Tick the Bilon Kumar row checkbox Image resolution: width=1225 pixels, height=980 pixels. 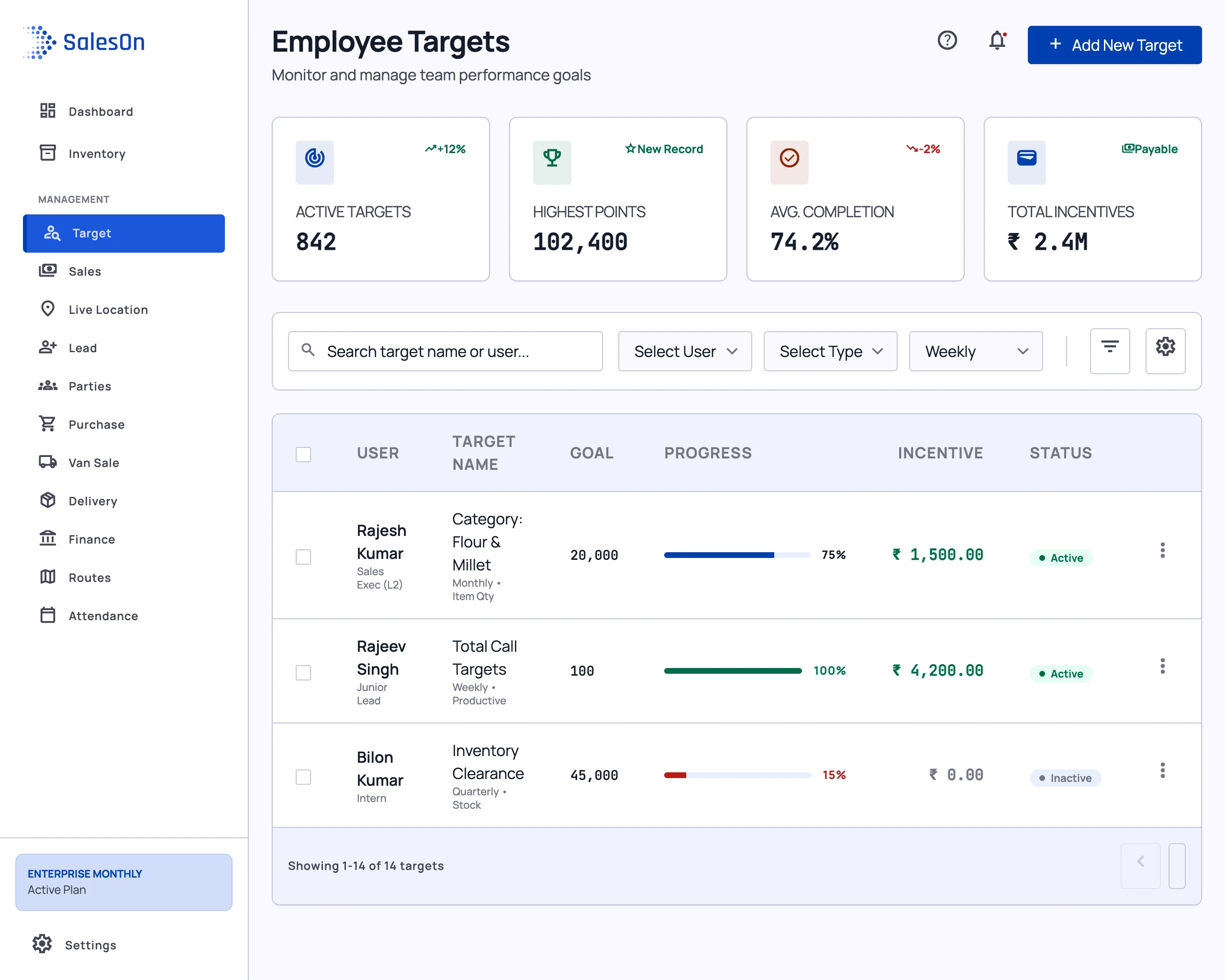tap(303, 777)
